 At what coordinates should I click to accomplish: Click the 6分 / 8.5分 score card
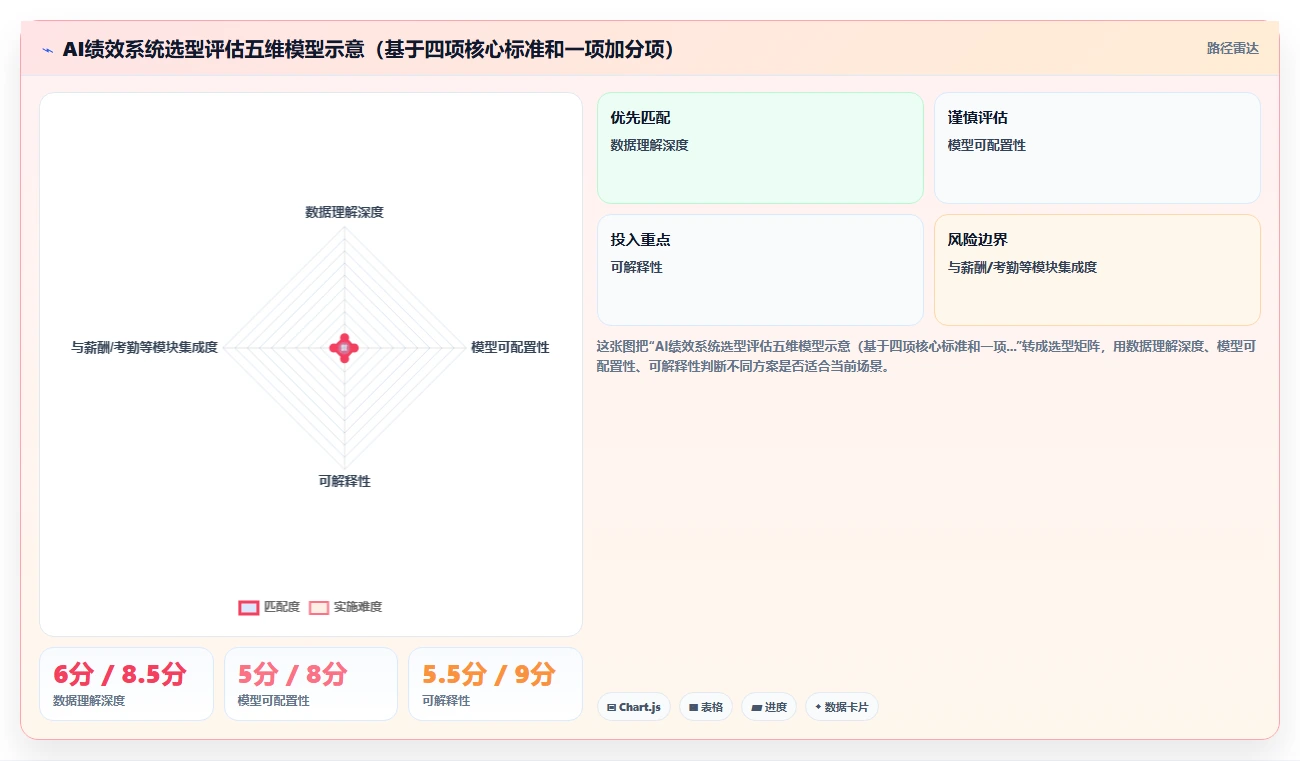point(126,684)
